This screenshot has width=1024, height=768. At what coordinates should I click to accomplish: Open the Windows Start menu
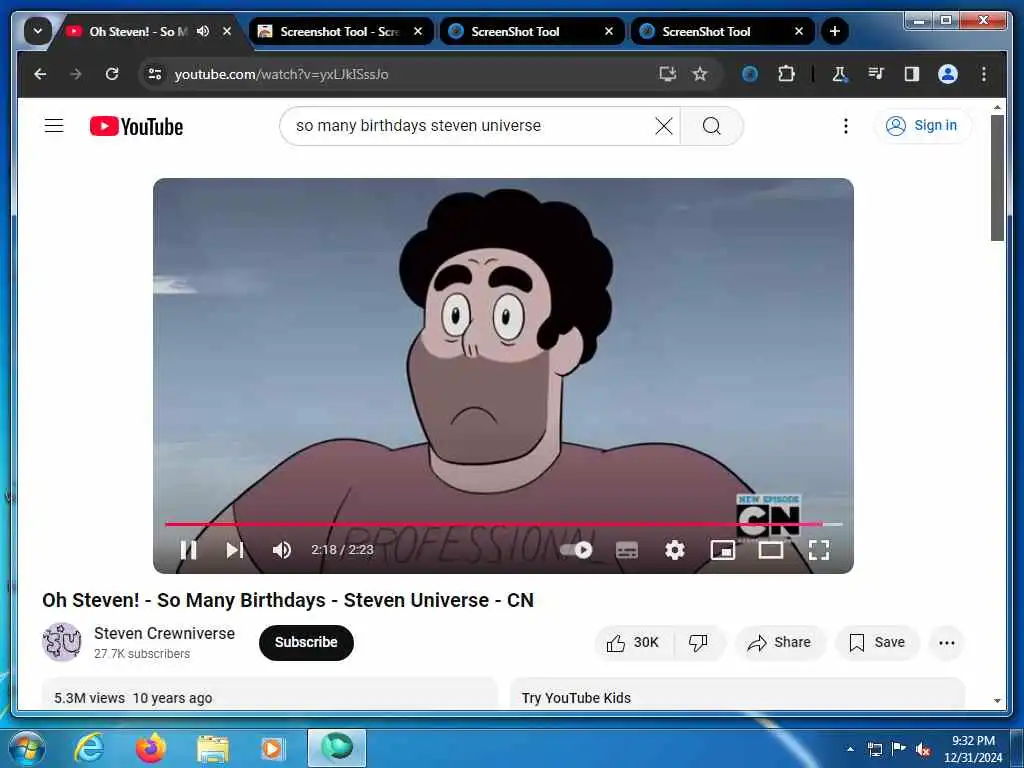point(27,748)
